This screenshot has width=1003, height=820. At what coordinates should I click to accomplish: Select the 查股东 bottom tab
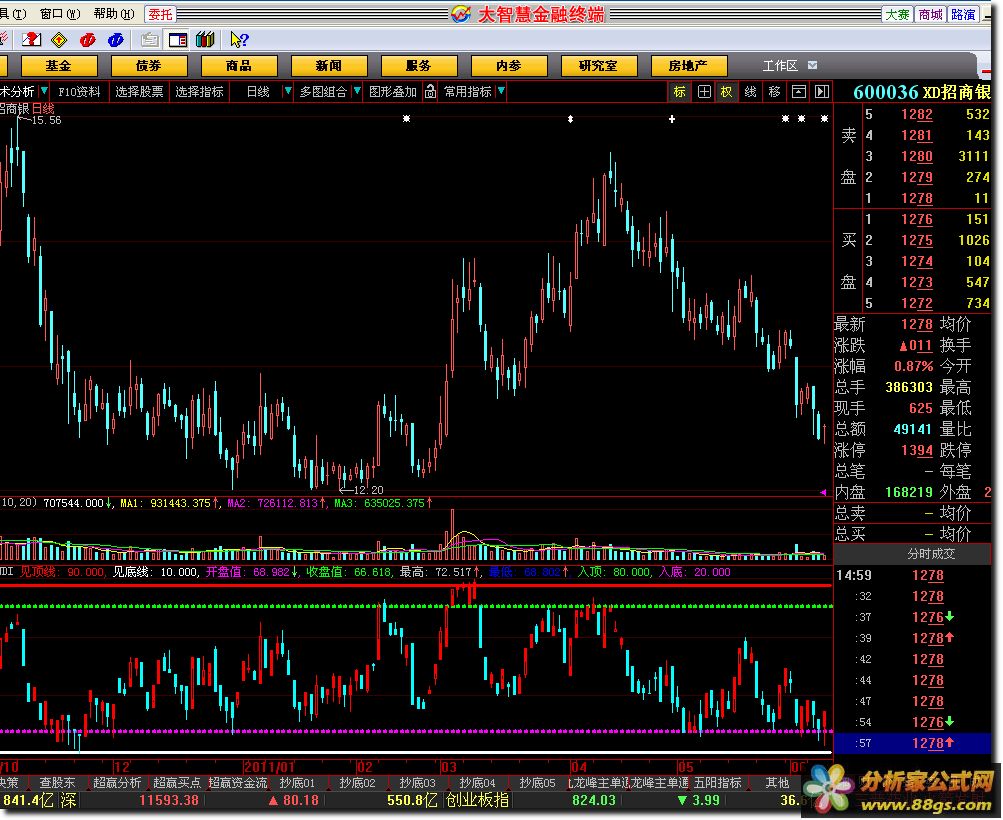coord(58,782)
